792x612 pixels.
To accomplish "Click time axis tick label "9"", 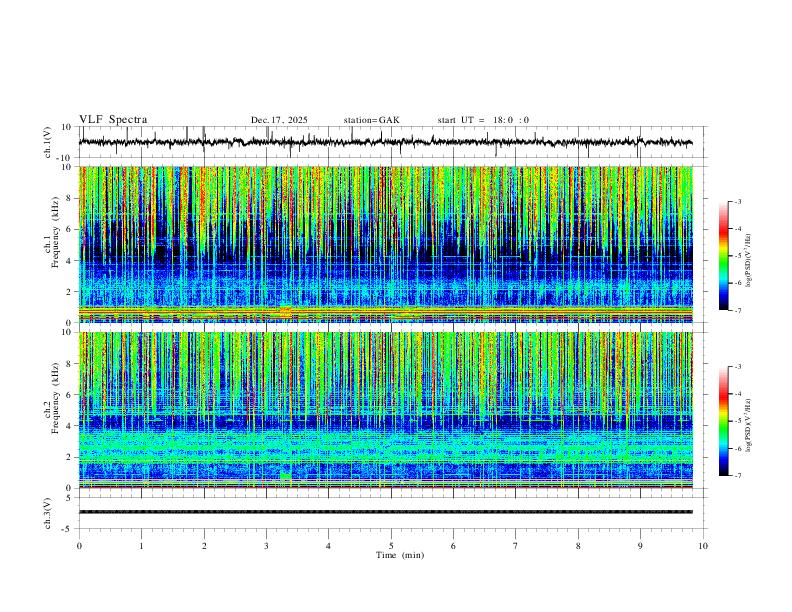I will click(640, 546).
